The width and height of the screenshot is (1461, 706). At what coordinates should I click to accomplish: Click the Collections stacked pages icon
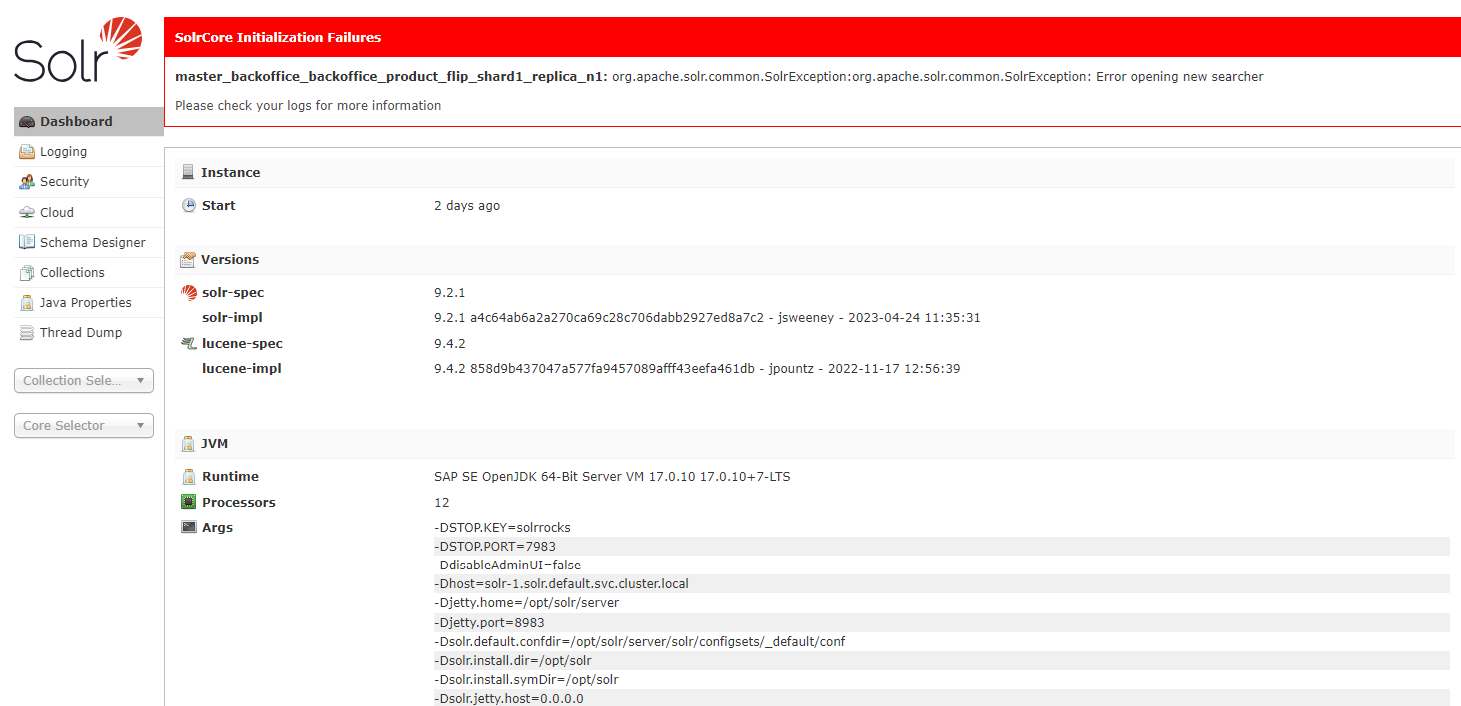click(x=27, y=272)
